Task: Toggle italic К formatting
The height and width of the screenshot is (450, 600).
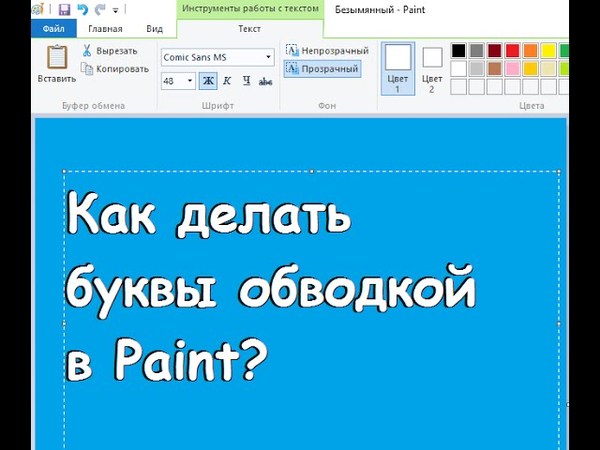Action: point(227,81)
